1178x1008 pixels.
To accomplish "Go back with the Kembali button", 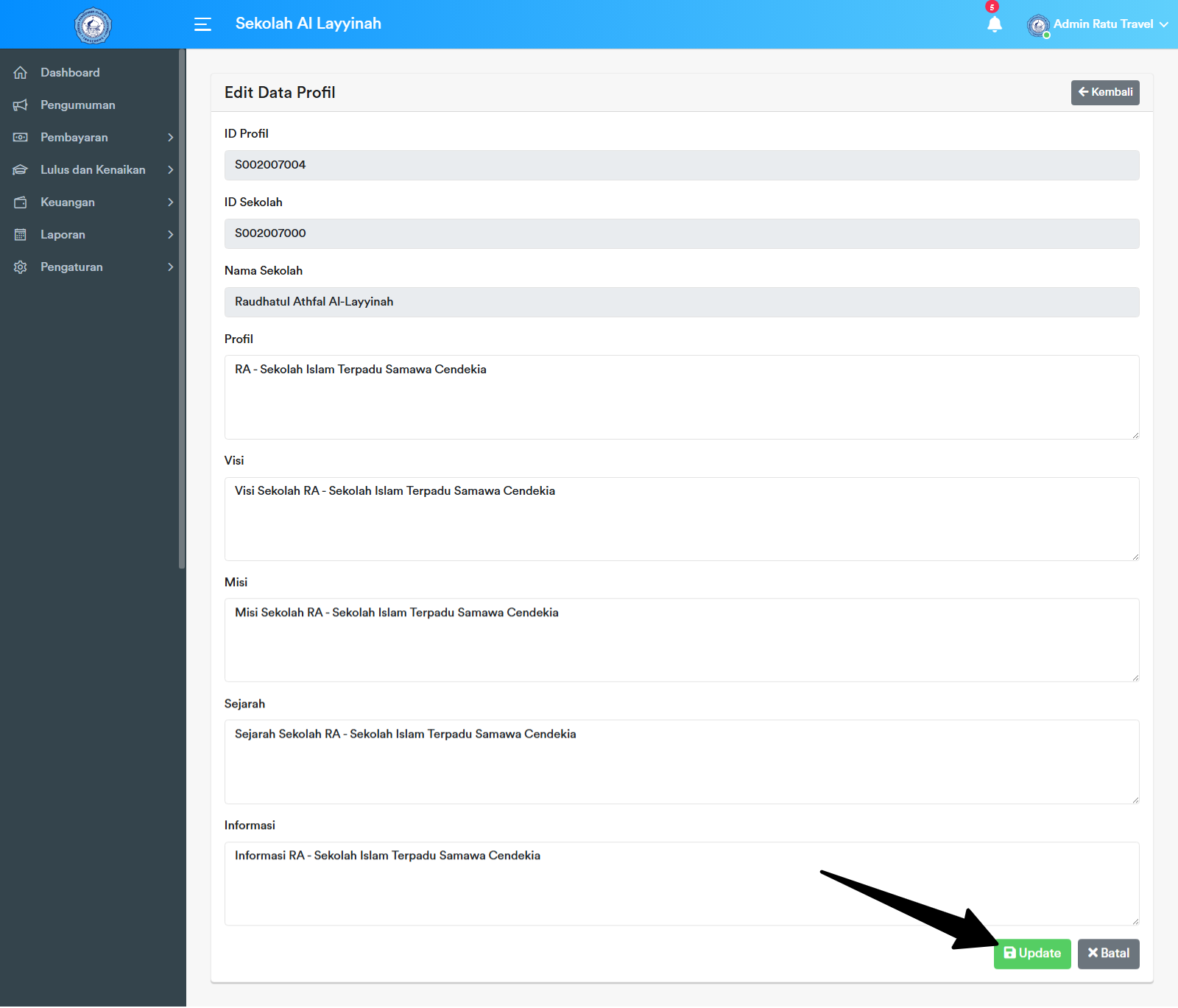I will (1104, 92).
